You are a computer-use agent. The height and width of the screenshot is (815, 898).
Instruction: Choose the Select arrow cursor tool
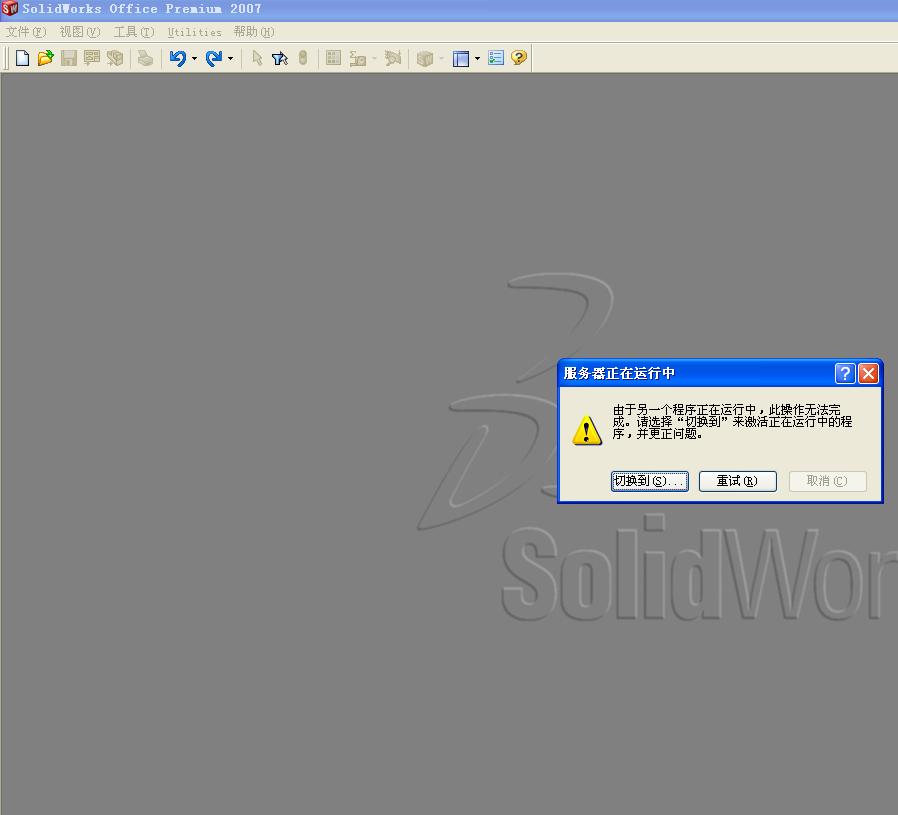point(257,58)
